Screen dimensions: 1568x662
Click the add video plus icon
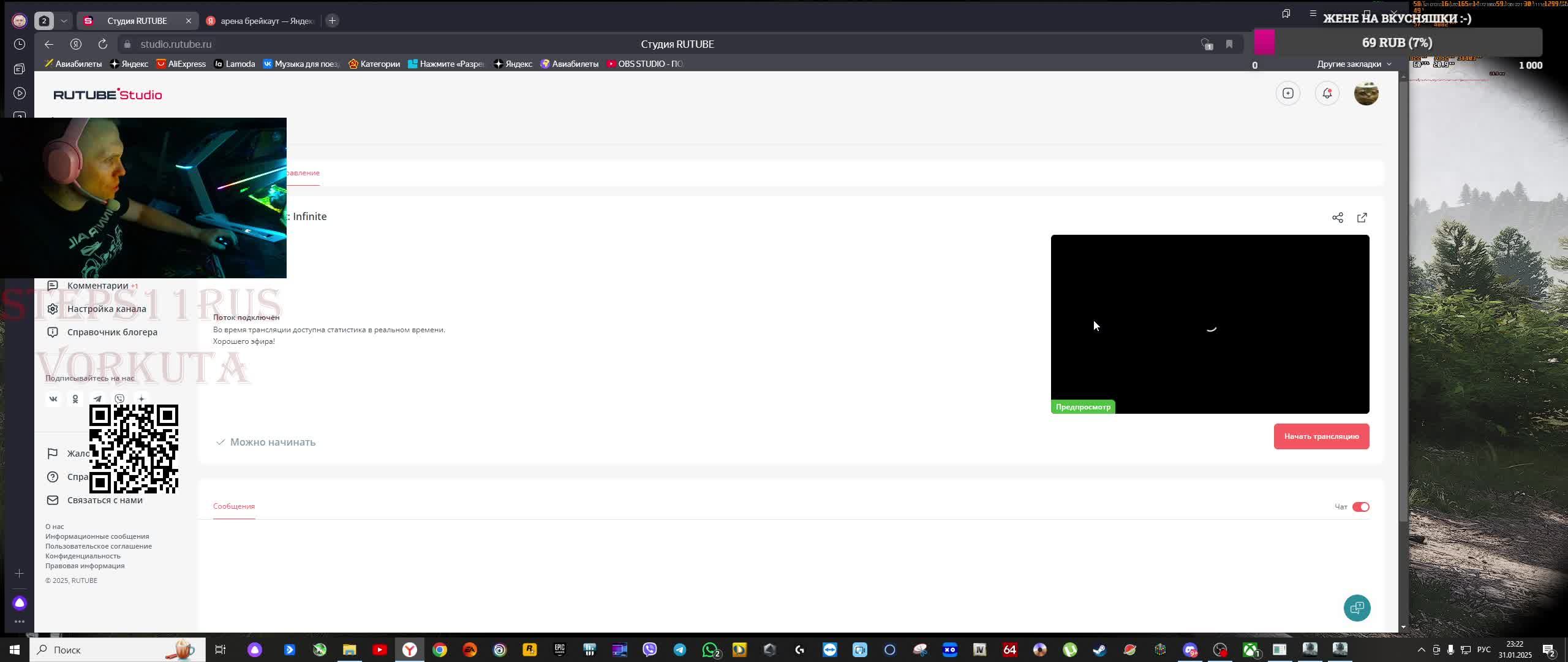click(1287, 93)
